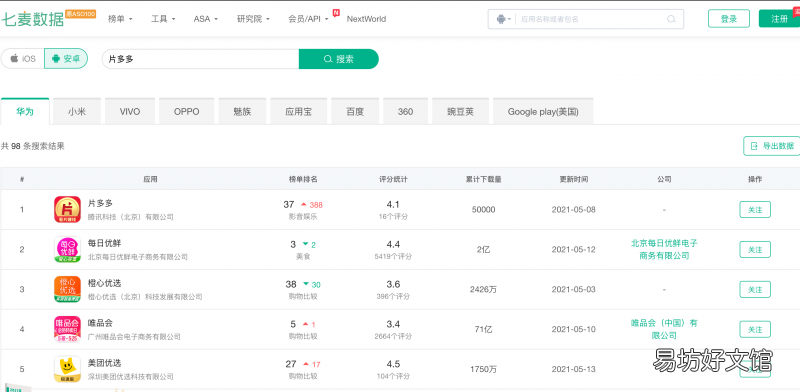Click 关注 button for 每日优鲜

pyautogui.click(x=755, y=250)
